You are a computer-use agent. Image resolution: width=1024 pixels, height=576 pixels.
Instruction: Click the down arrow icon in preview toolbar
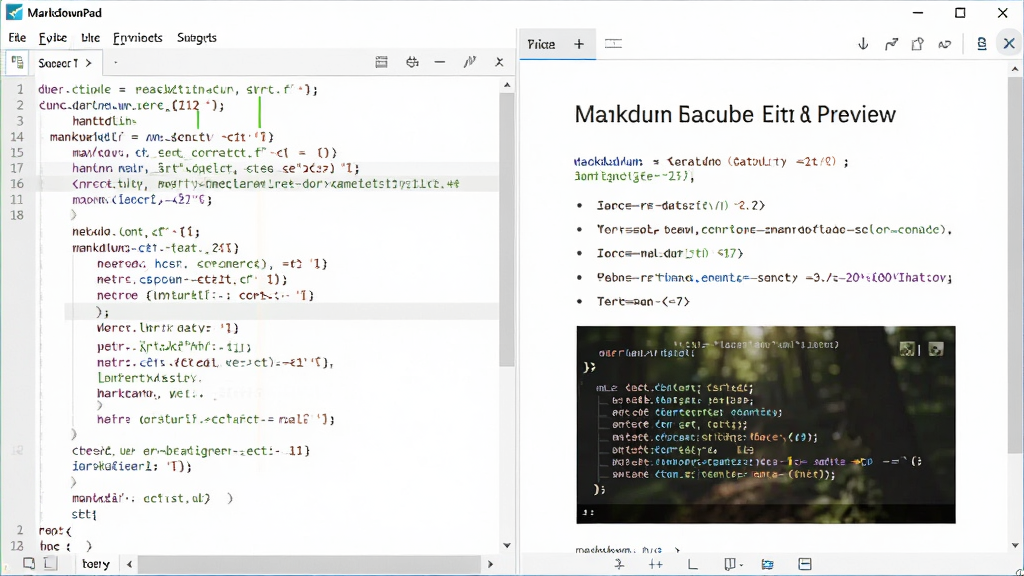click(863, 44)
